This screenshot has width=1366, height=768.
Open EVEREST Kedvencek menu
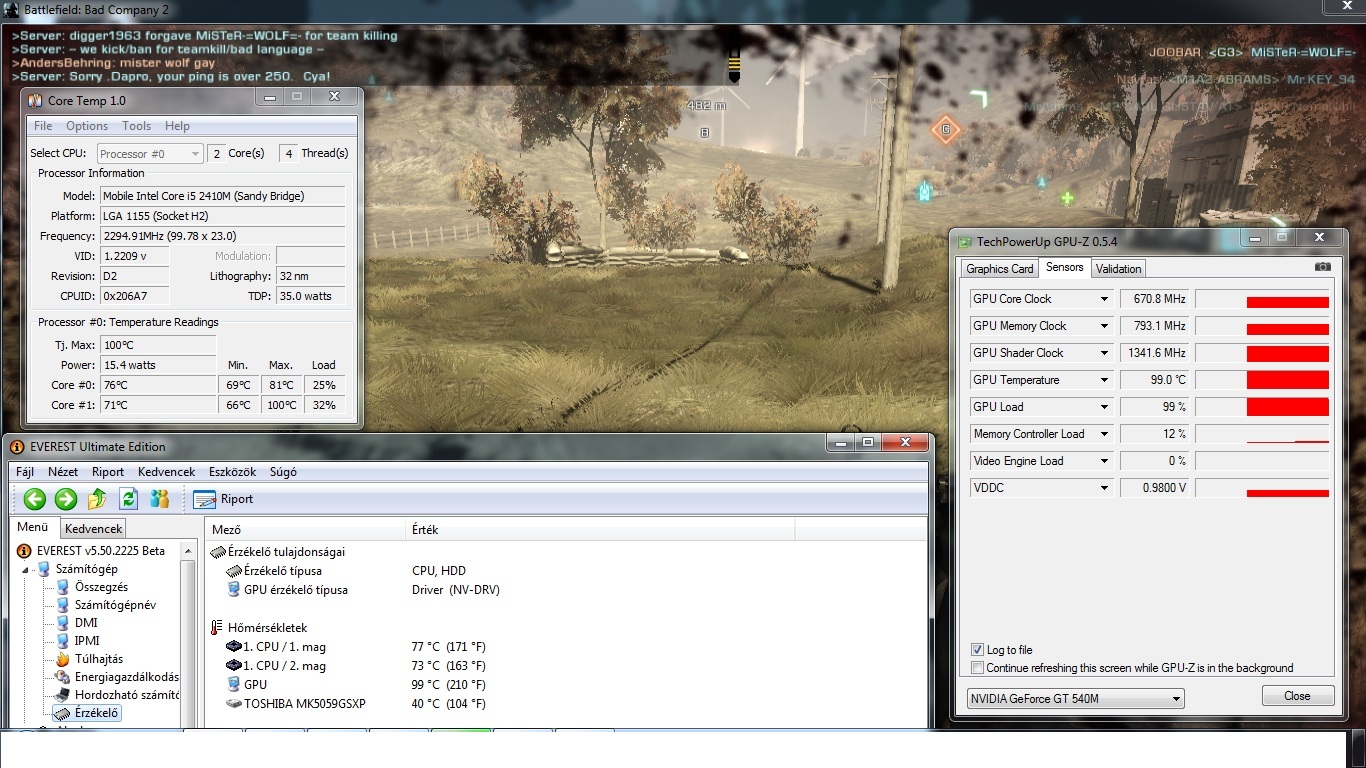click(167, 472)
